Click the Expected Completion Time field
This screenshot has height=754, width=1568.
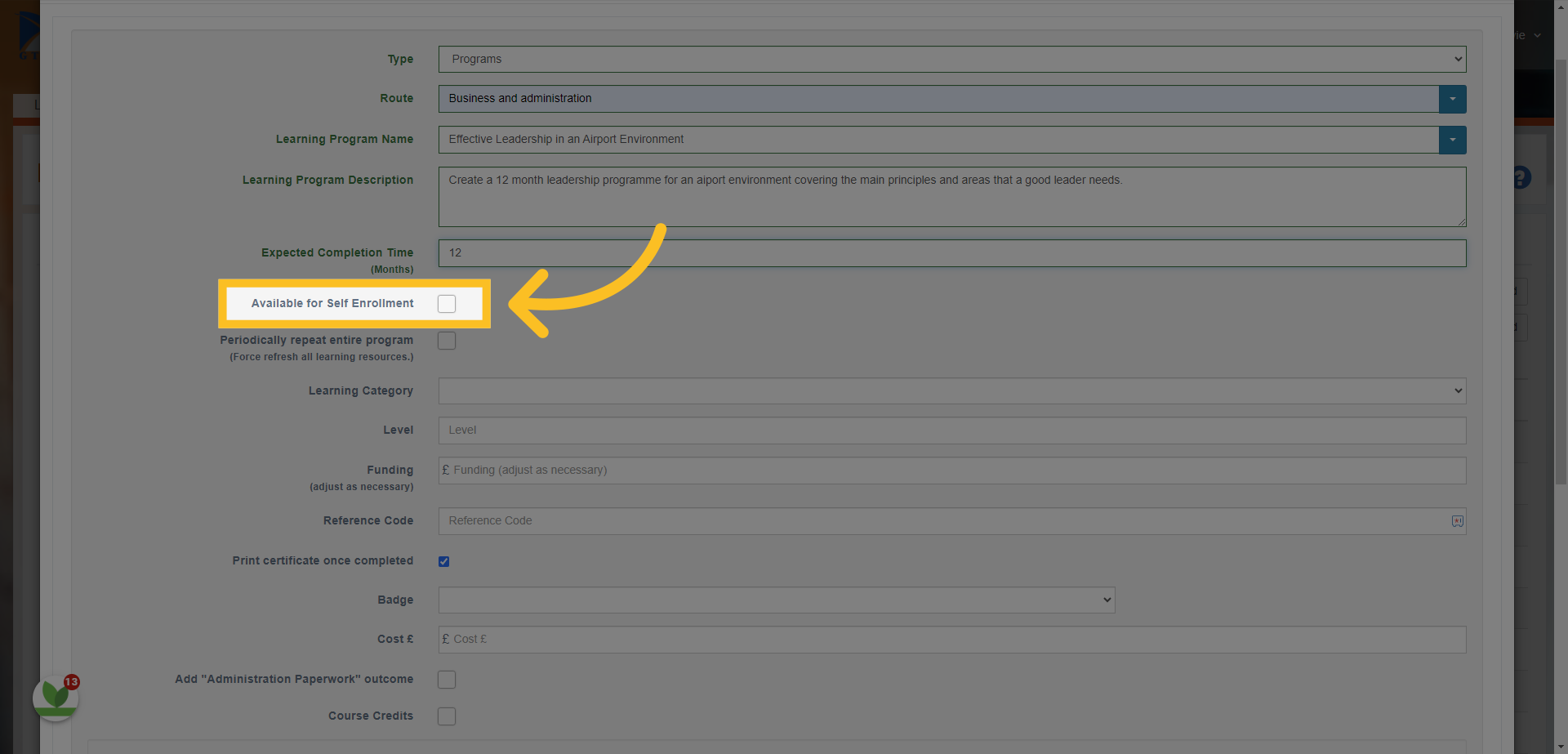point(952,253)
